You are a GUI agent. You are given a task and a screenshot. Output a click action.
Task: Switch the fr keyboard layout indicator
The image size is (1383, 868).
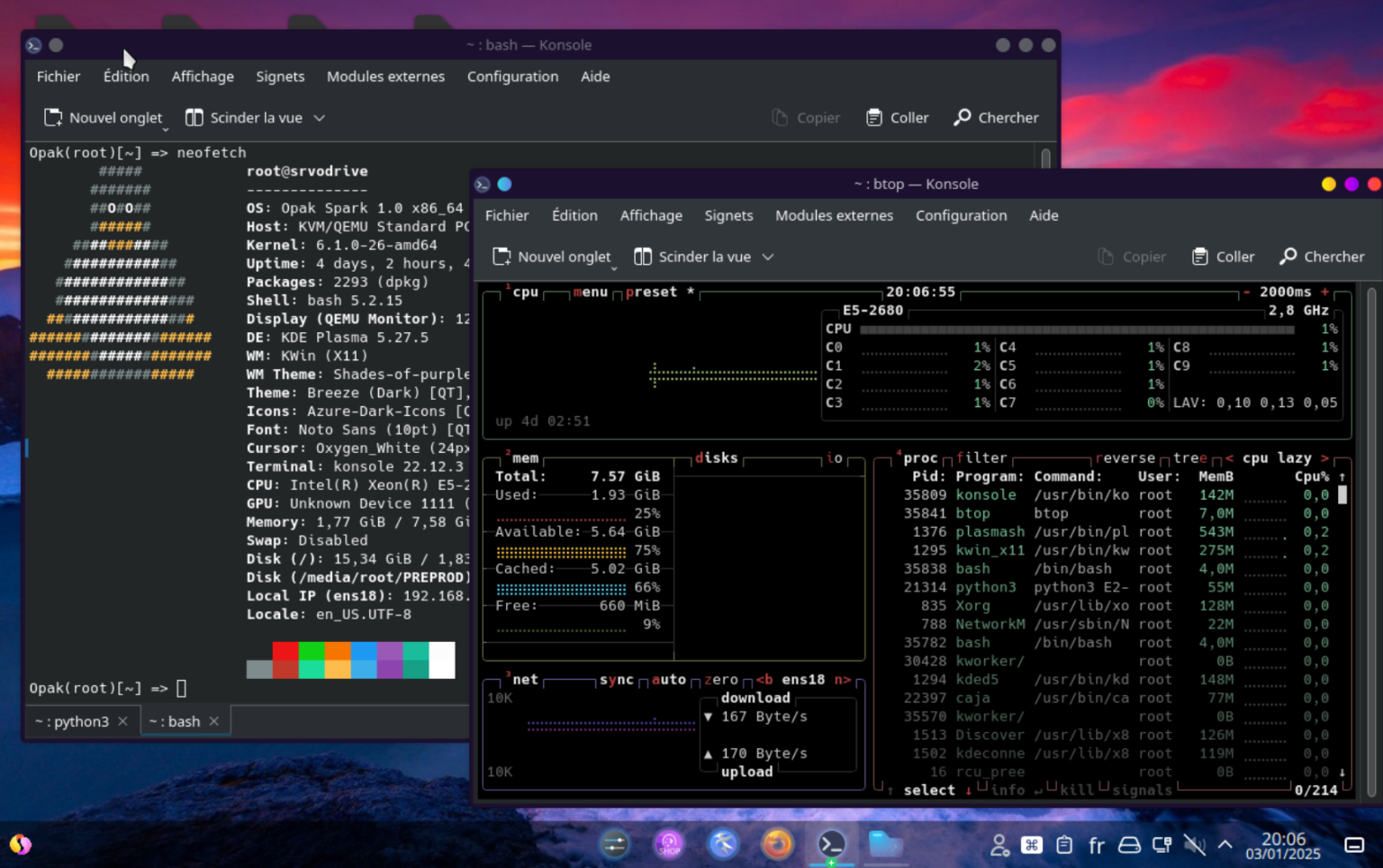pyautogui.click(x=1097, y=845)
